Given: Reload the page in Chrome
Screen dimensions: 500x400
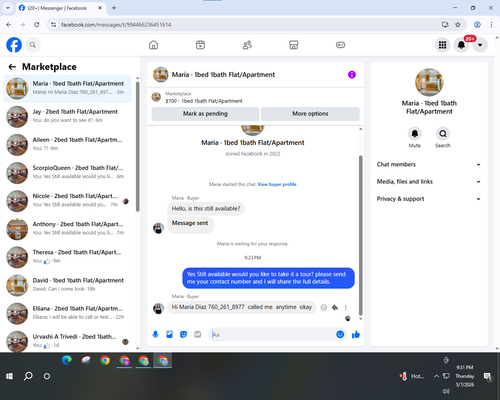Looking at the screenshot, I should click(37, 25).
